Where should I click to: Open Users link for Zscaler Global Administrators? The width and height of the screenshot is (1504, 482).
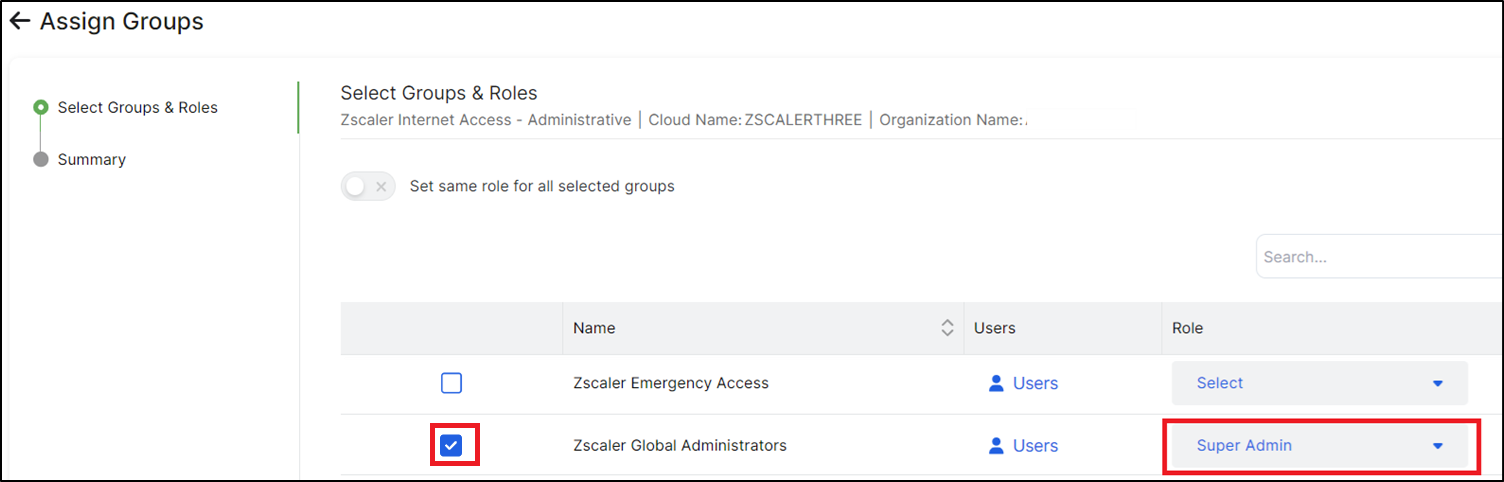[x=1035, y=446]
